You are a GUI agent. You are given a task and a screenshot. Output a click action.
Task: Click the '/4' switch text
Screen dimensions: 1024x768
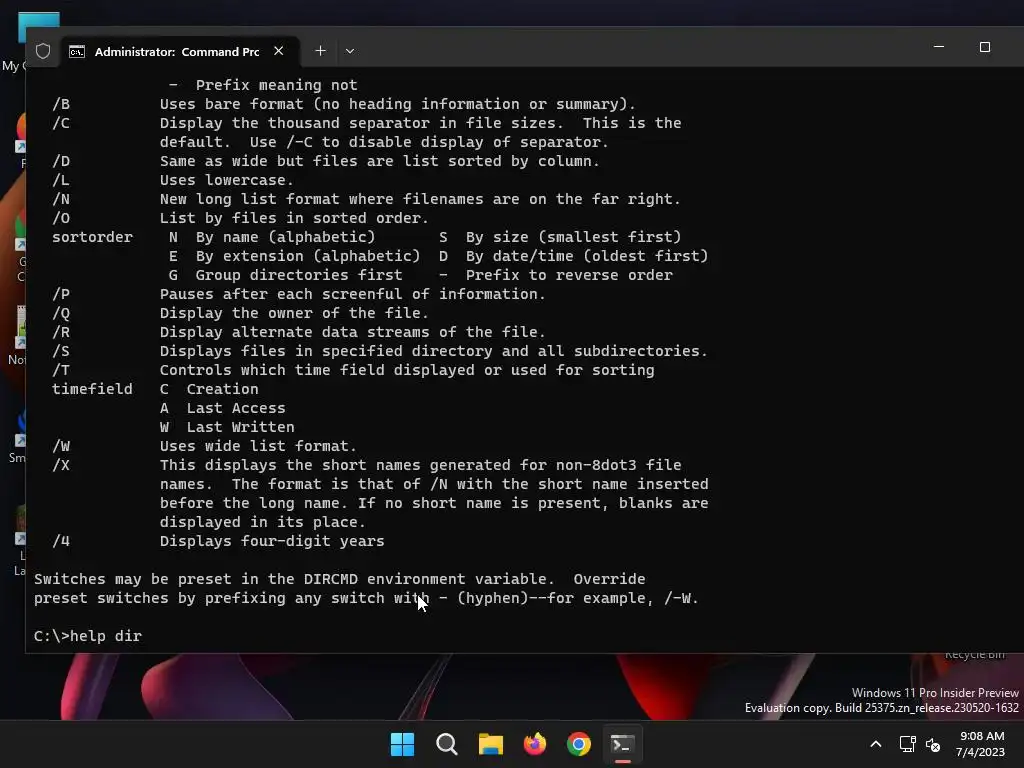click(61, 541)
